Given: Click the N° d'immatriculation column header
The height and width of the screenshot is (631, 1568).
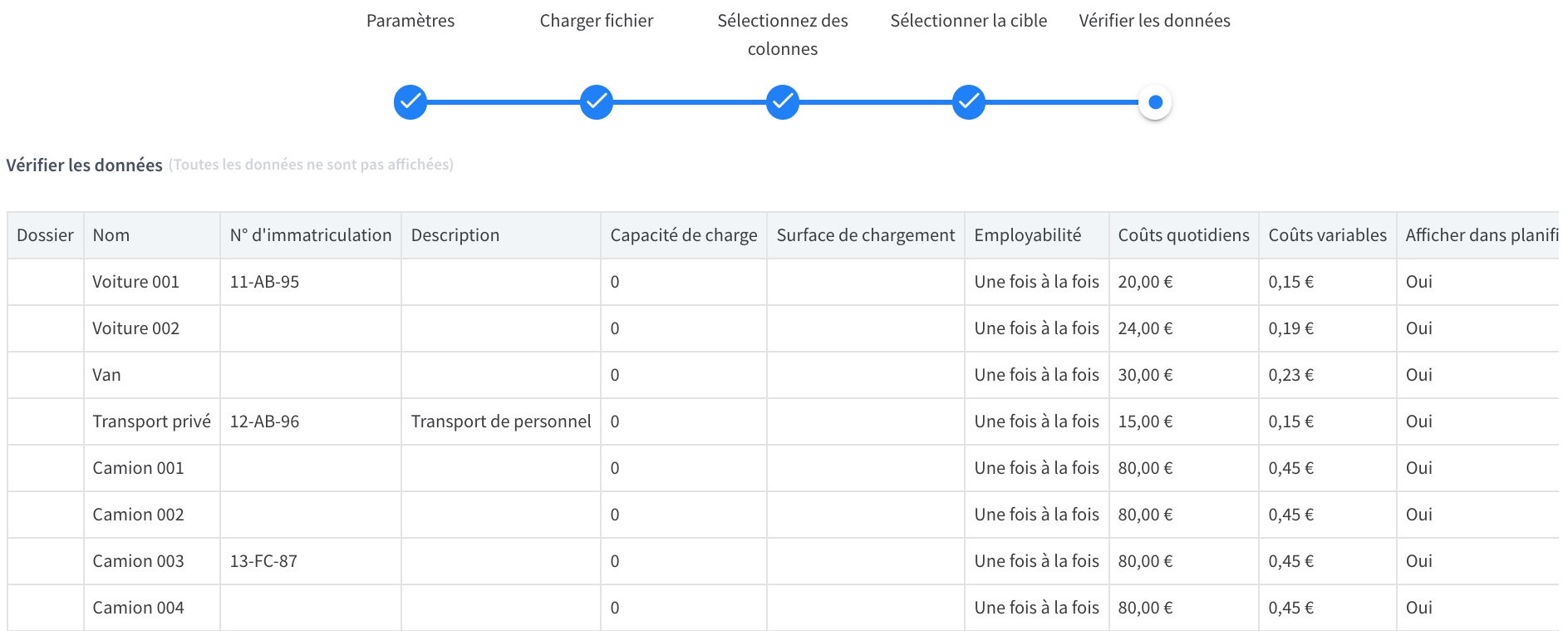Looking at the screenshot, I should [x=311, y=235].
